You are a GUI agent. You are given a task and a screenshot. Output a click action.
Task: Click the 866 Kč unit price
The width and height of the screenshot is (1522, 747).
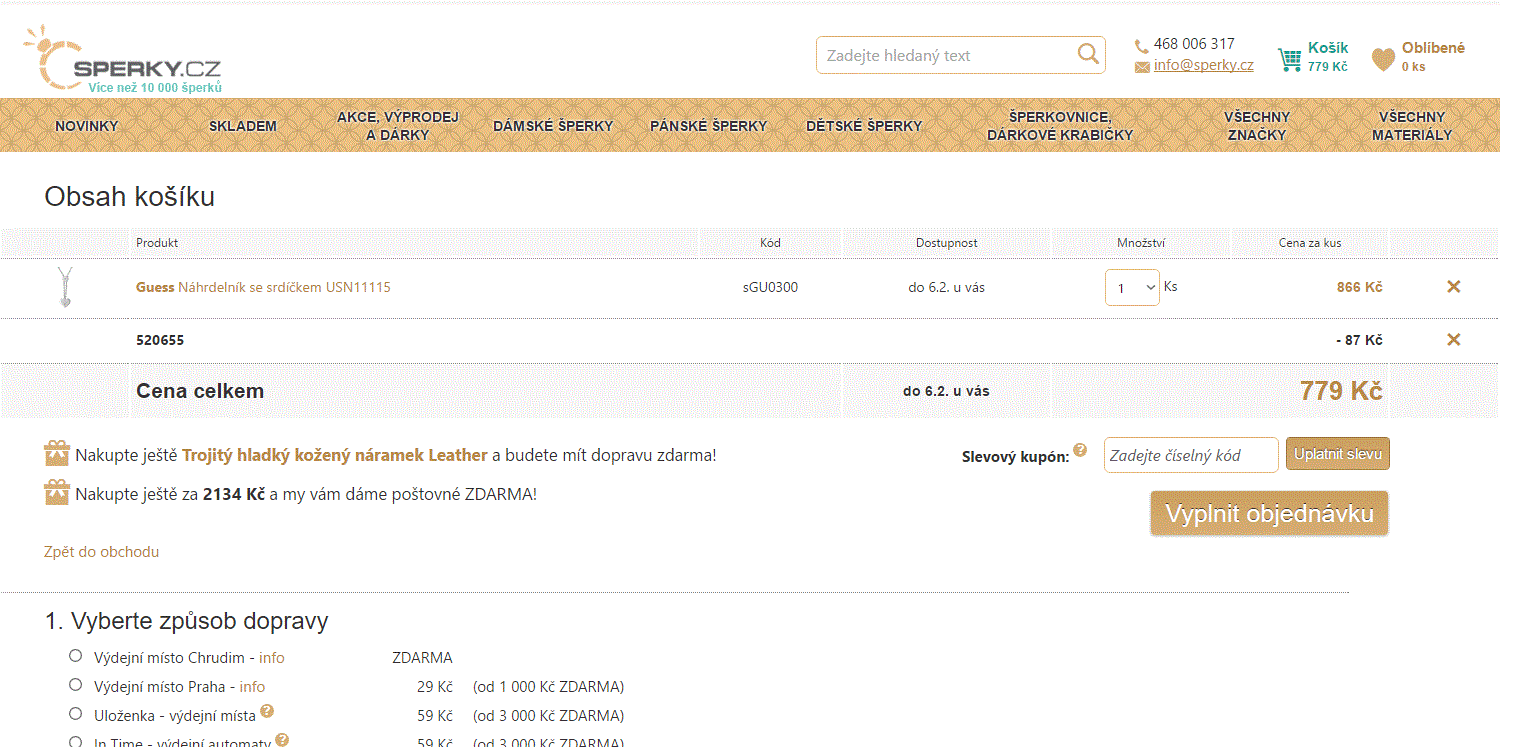[1360, 287]
